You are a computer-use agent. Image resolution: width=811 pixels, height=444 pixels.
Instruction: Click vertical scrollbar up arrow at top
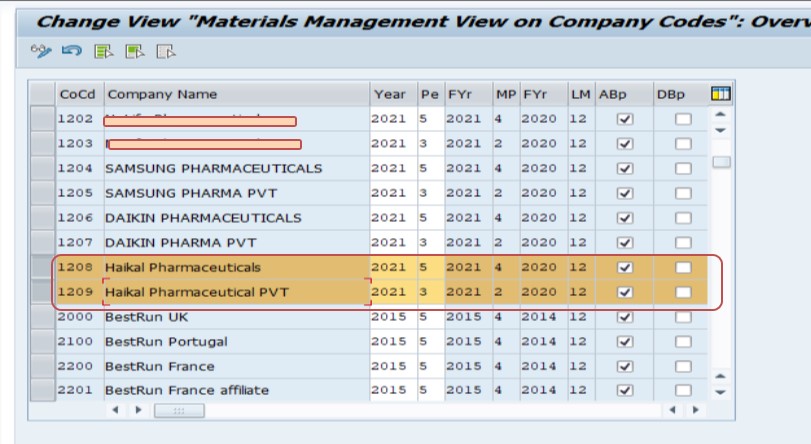(720, 114)
